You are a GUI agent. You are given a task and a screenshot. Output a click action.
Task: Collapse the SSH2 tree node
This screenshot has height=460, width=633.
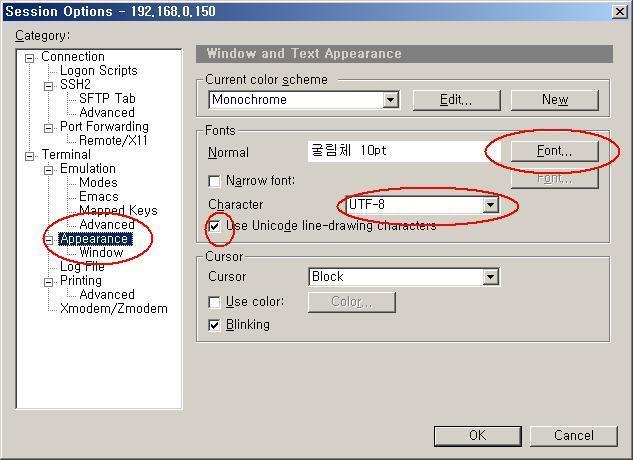click(48, 86)
